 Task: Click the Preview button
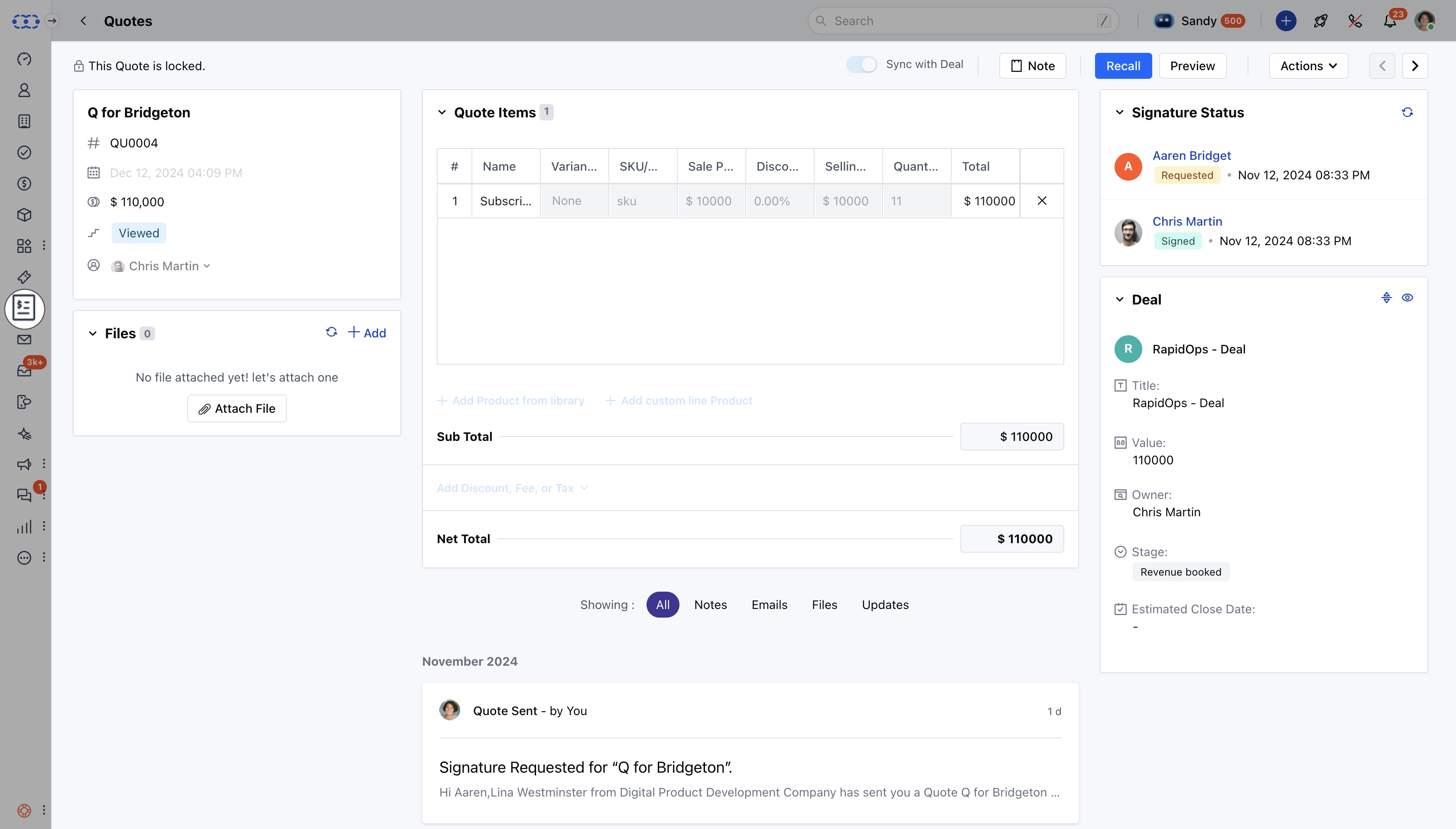point(1192,66)
